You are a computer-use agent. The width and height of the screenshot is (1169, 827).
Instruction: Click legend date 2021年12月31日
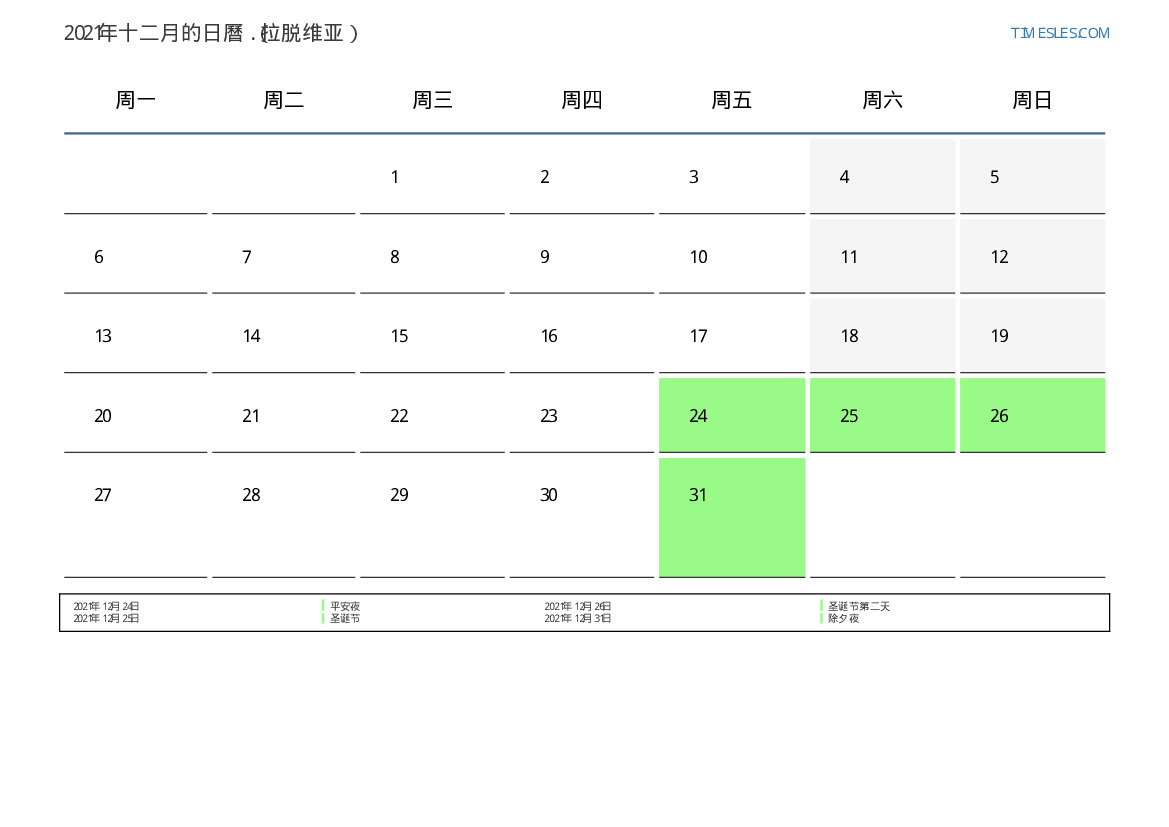[578, 618]
